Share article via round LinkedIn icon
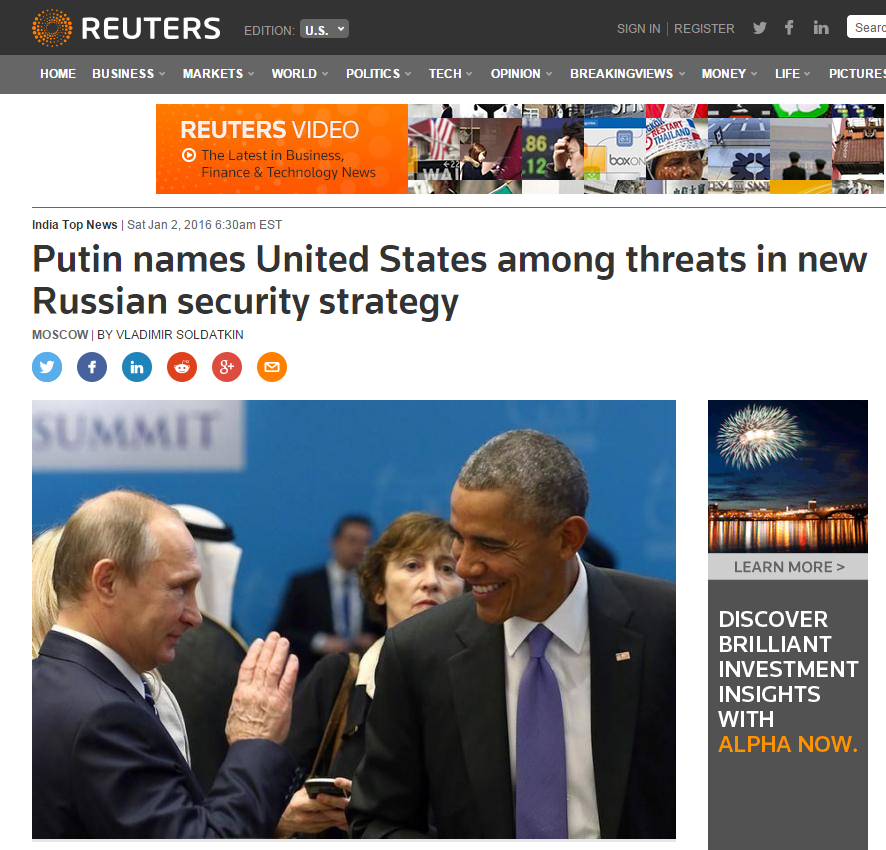886x850 pixels. (x=137, y=367)
